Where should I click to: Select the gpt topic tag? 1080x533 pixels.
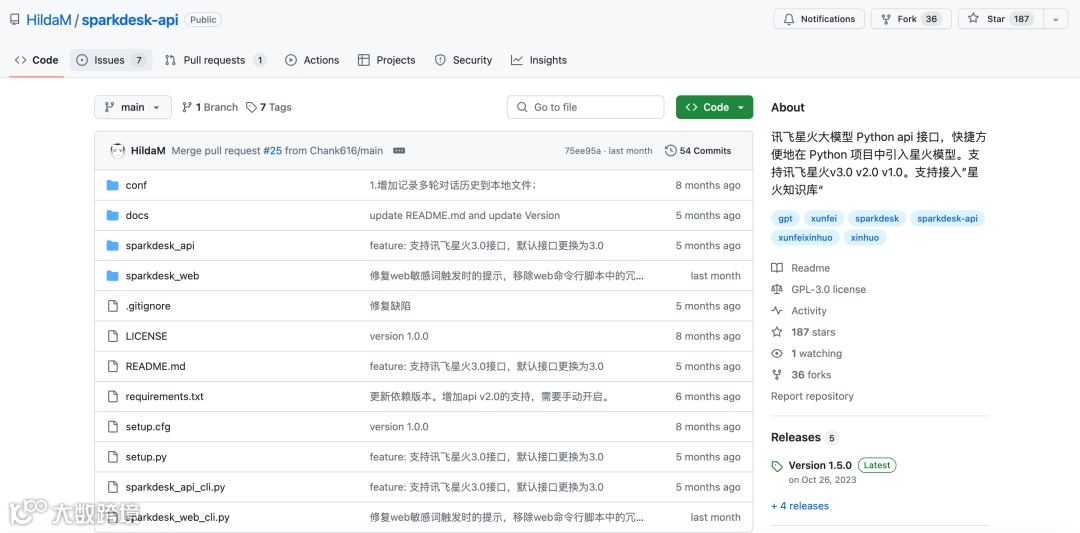click(785, 218)
